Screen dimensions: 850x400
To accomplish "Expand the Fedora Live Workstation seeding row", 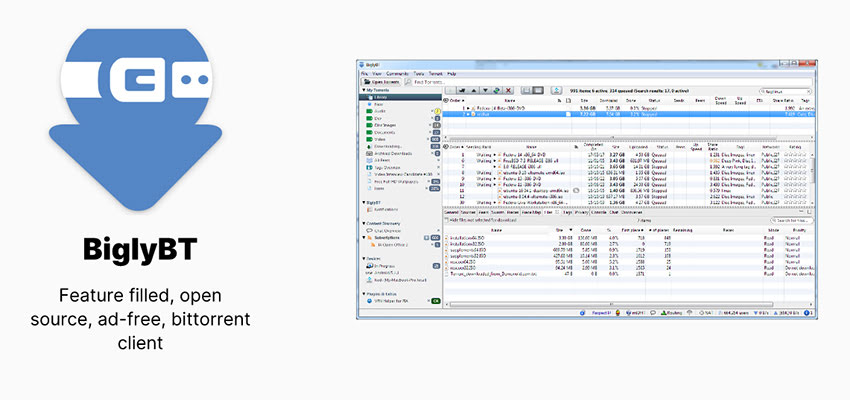I will [495, 203].
